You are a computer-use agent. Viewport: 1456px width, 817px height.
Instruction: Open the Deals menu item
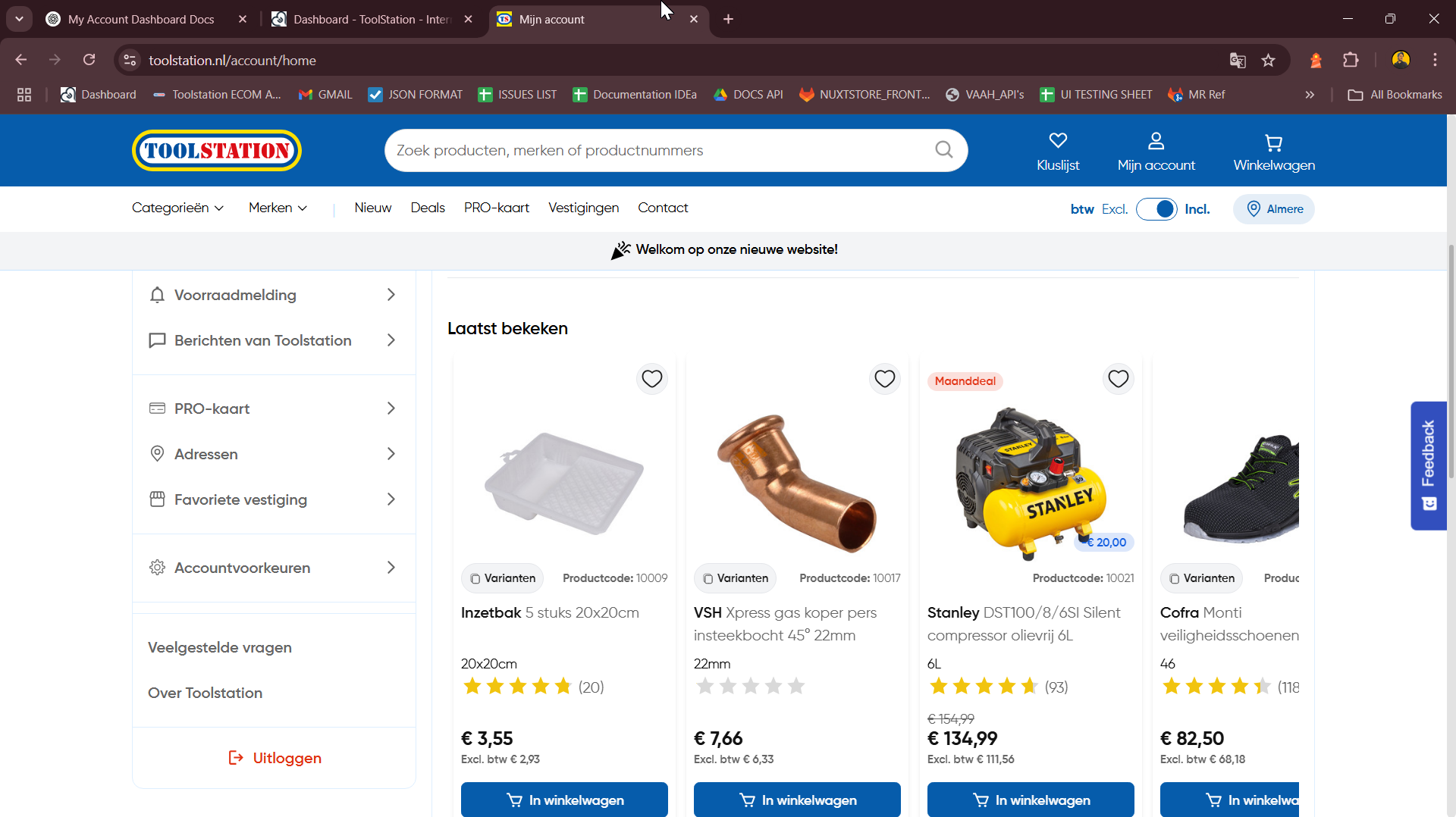pyautogui.click(x=427, y=208)
